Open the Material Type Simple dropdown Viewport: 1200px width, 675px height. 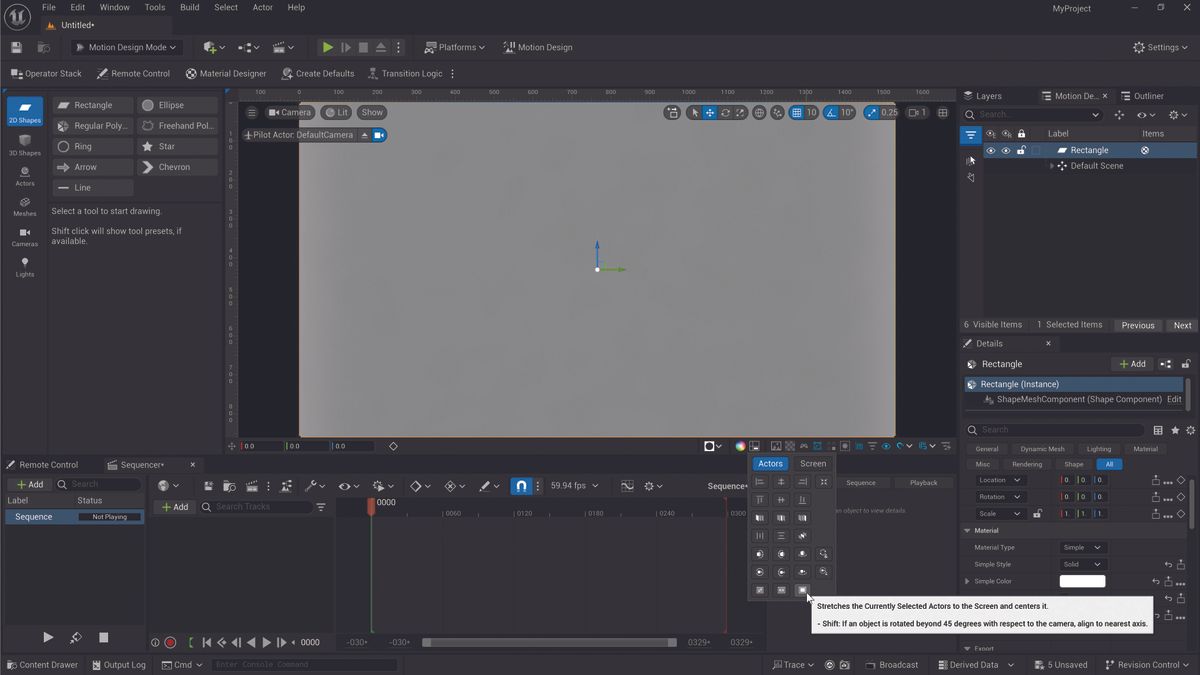tap(1082, 547)
